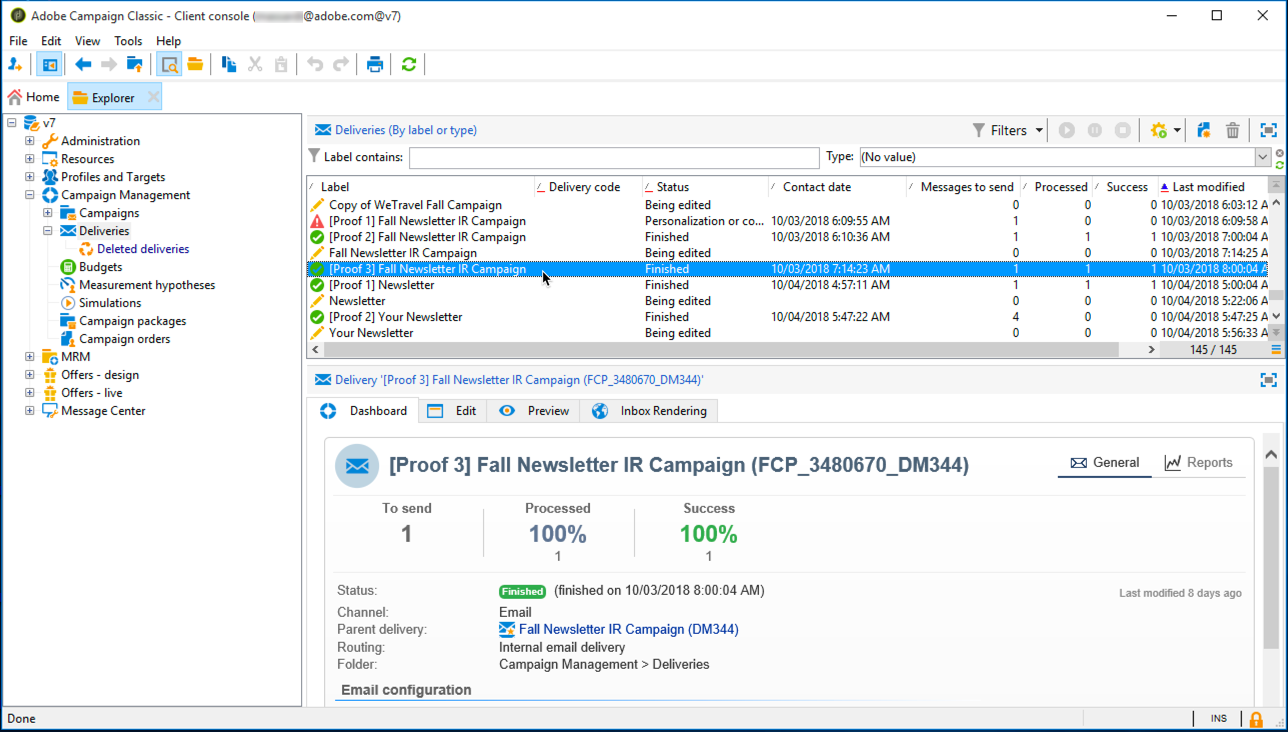Click the copy documents toolbar icon
The height and width of the screenshot is (732, 1288).
click(229, 65)
